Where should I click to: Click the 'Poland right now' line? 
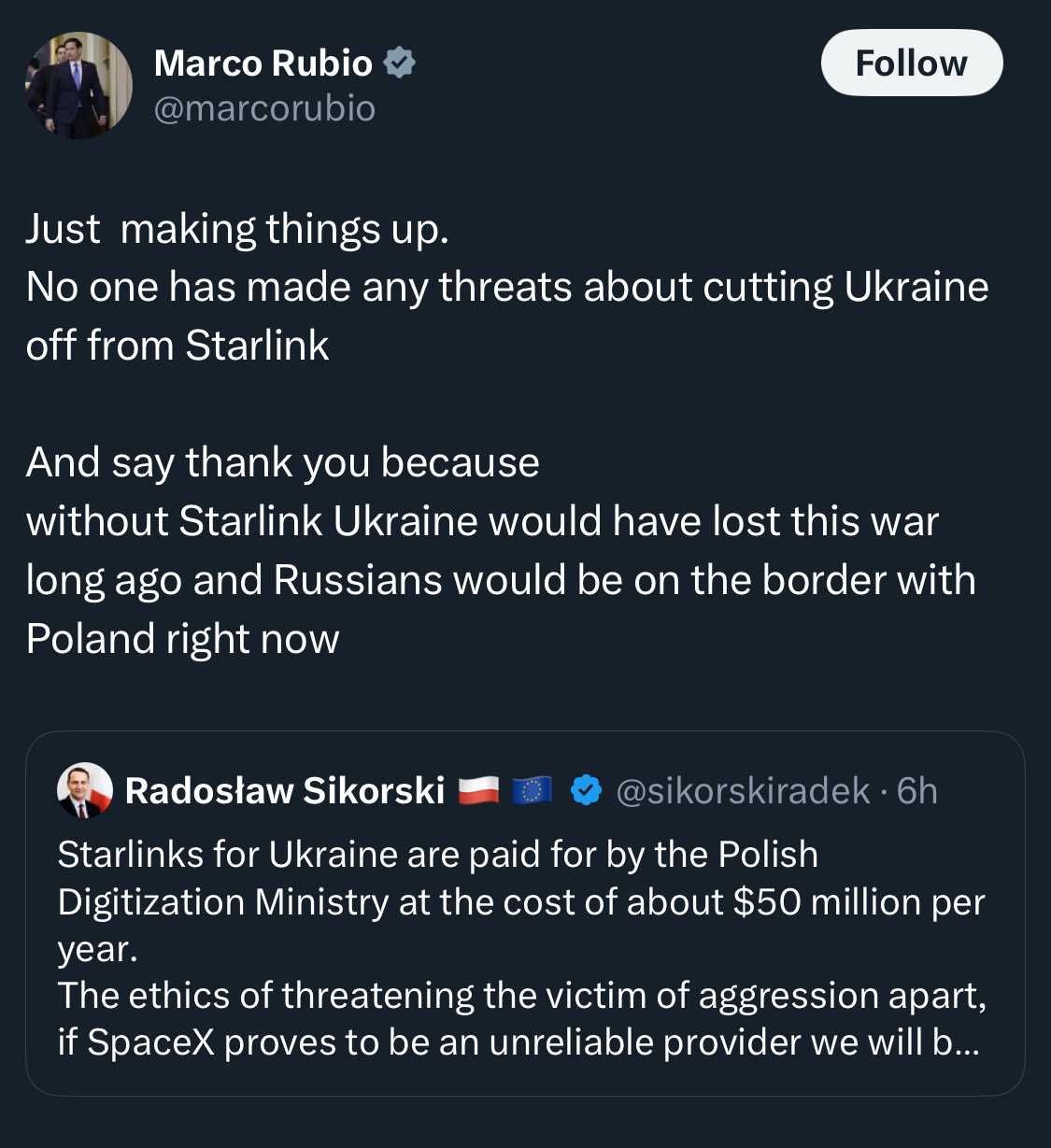(x=183, y=640)
